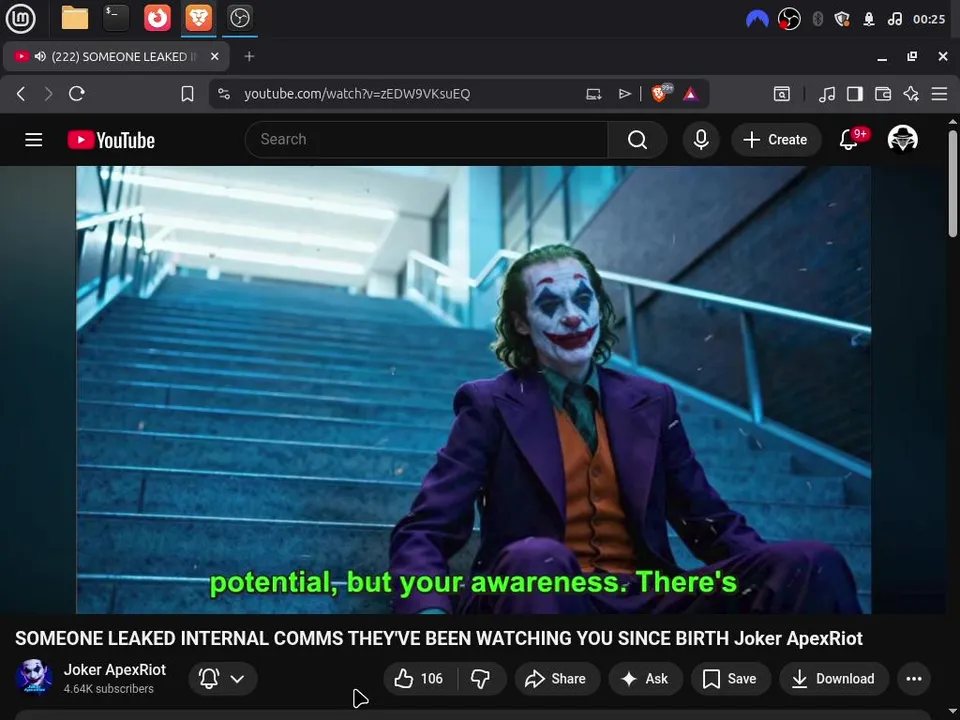Open Brave Wallet
This screenshot has width=960, height=720.
click(x=883, y=94)
